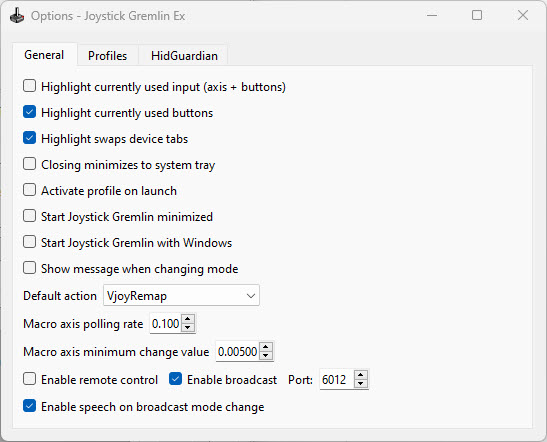Enable Highlight currently used input (axis + buttons)
This screenshot has width=547, height=442.
tap(29, 86)
